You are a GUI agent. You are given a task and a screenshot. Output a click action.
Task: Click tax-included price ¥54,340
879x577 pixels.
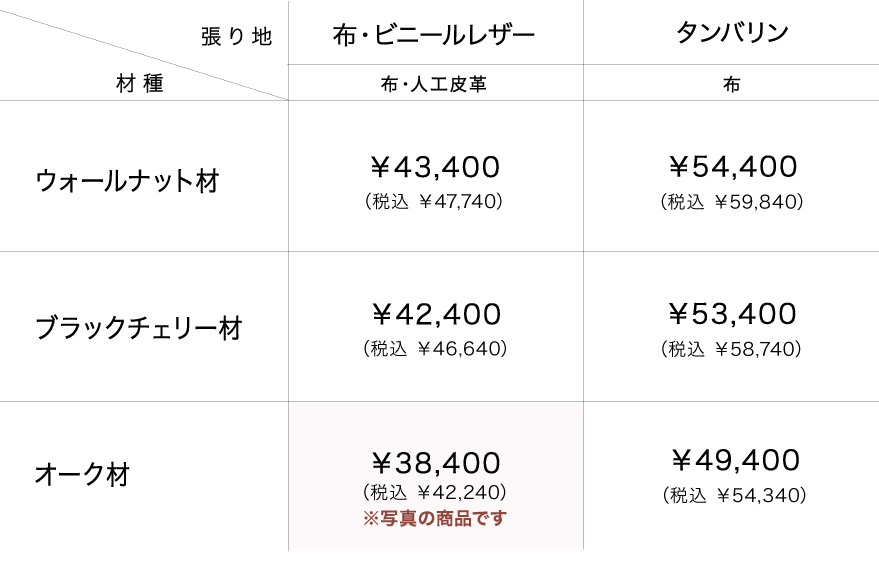[734, 495]
